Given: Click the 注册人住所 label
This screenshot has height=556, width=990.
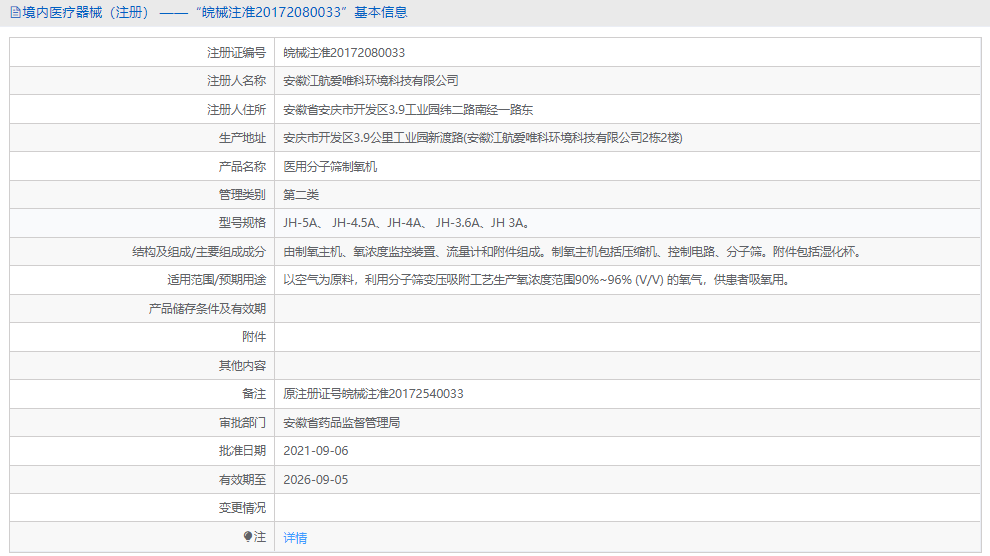Looking at the screenshot, I should point(236,110).
